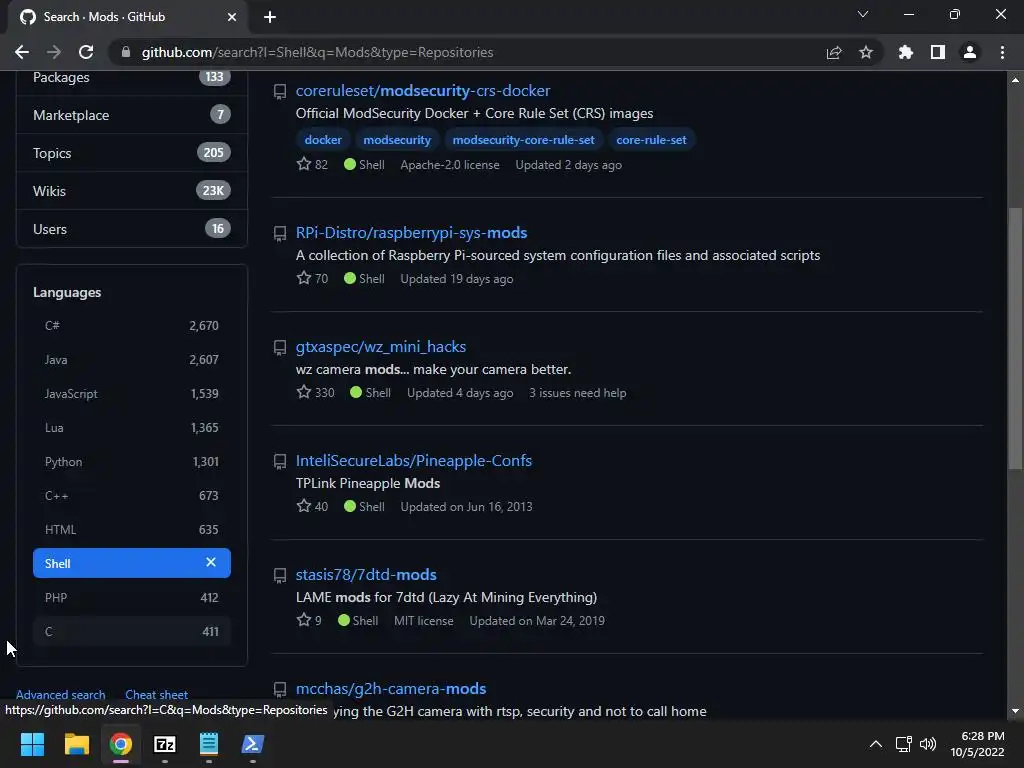Viewport: 1024px width, 768px height.
Task: Filter results by Topics
Action: 131,153
